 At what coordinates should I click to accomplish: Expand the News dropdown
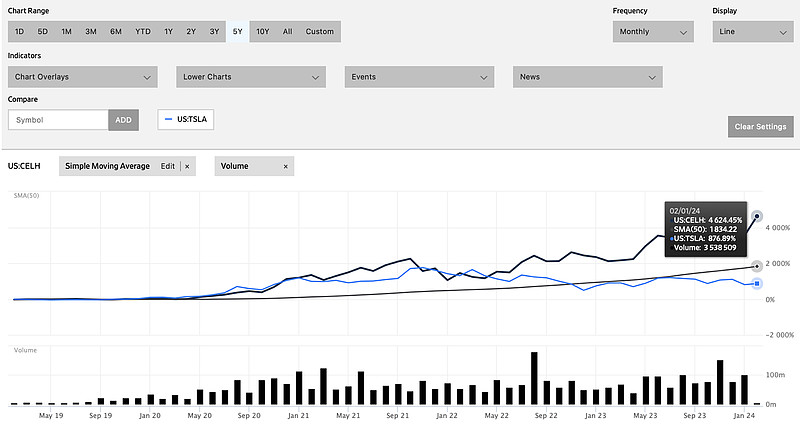[588, 76]
